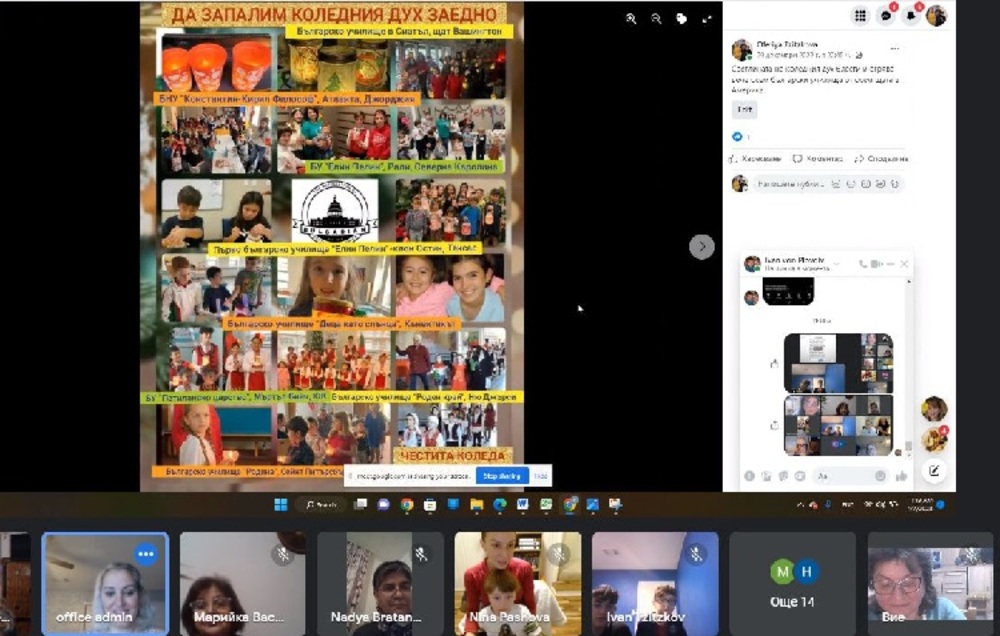This screenshot has width=1000, height=636.
Task: Open emoji picker in chat input
Action: (881, 476)
